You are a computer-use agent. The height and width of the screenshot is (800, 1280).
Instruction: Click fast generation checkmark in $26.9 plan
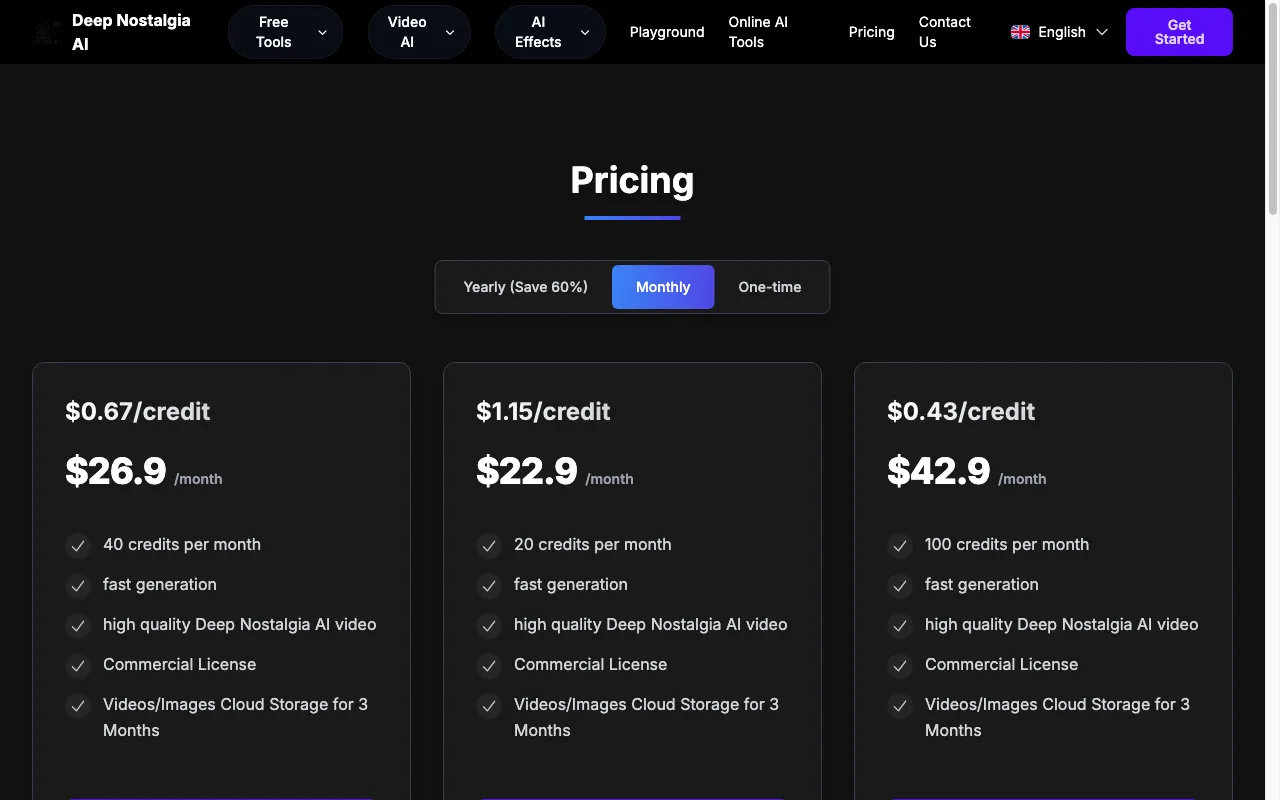pos(78,585)
